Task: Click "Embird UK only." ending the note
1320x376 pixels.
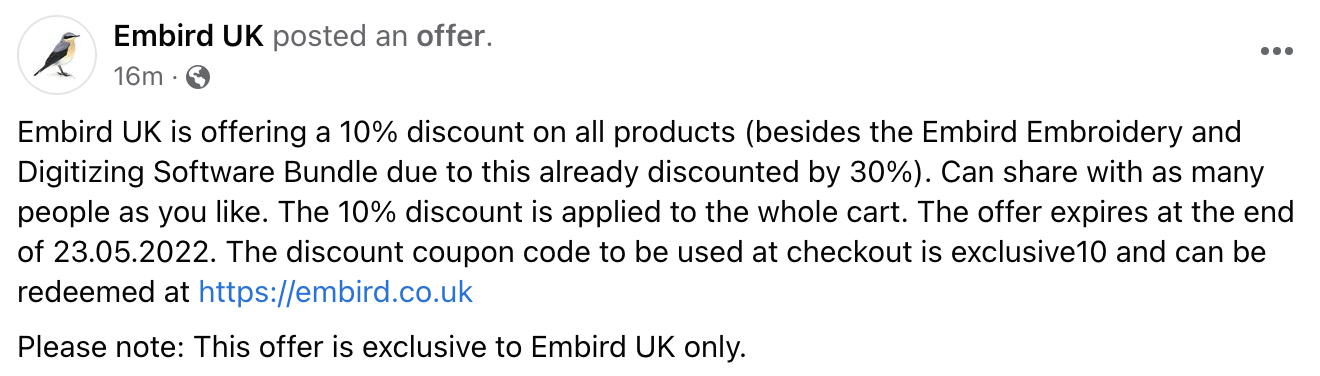Action: [638, 348]
